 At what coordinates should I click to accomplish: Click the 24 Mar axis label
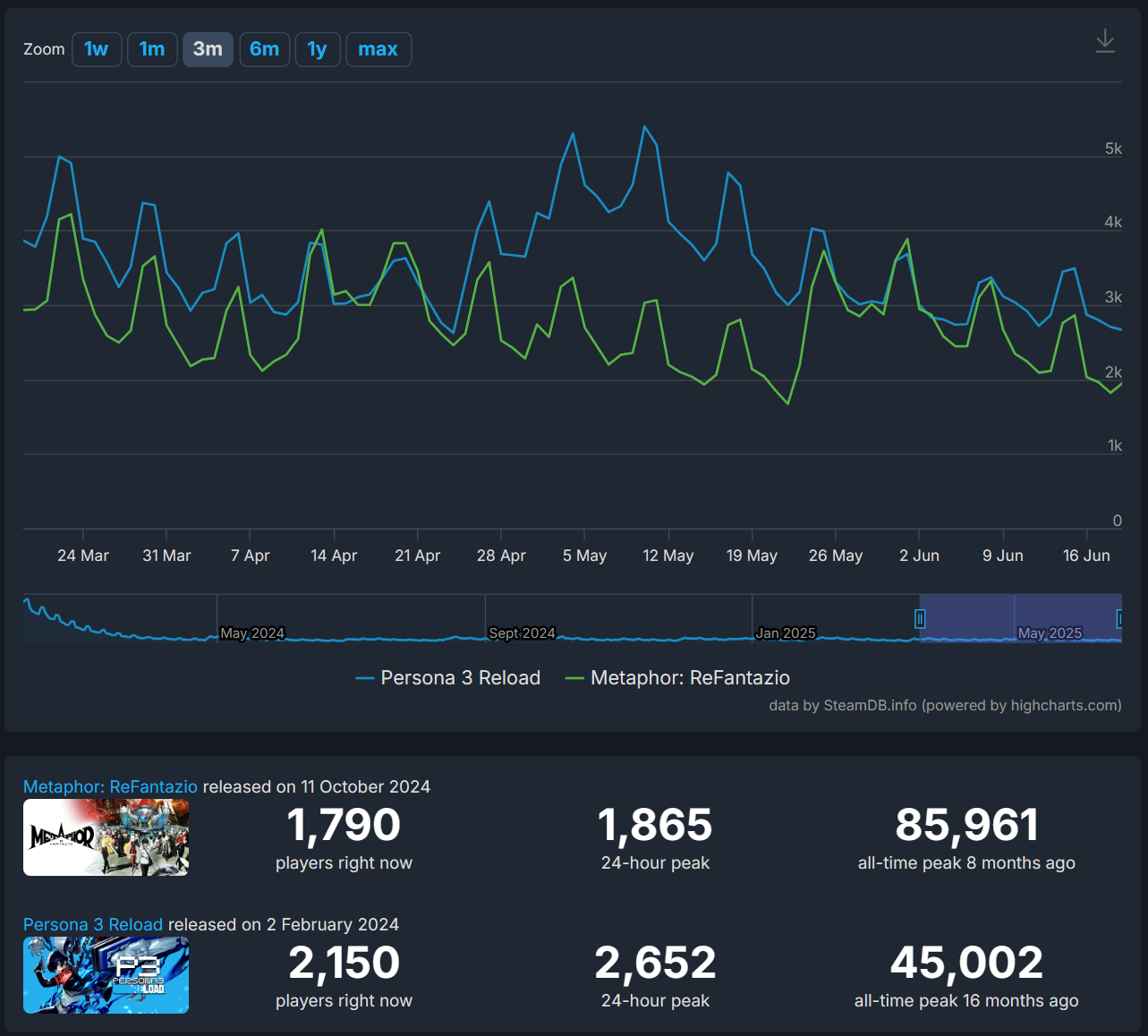click(x=83, y=556)
